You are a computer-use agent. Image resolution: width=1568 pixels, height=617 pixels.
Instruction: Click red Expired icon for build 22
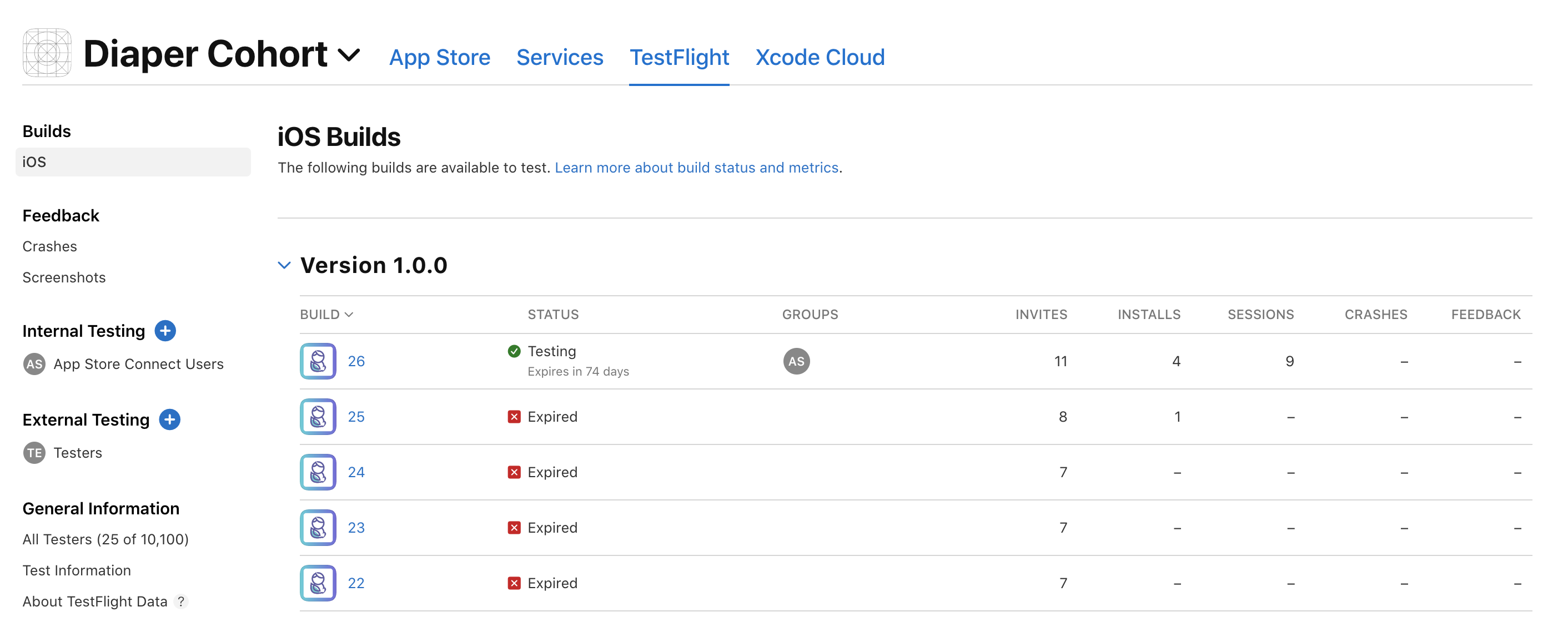pos(514,583)
